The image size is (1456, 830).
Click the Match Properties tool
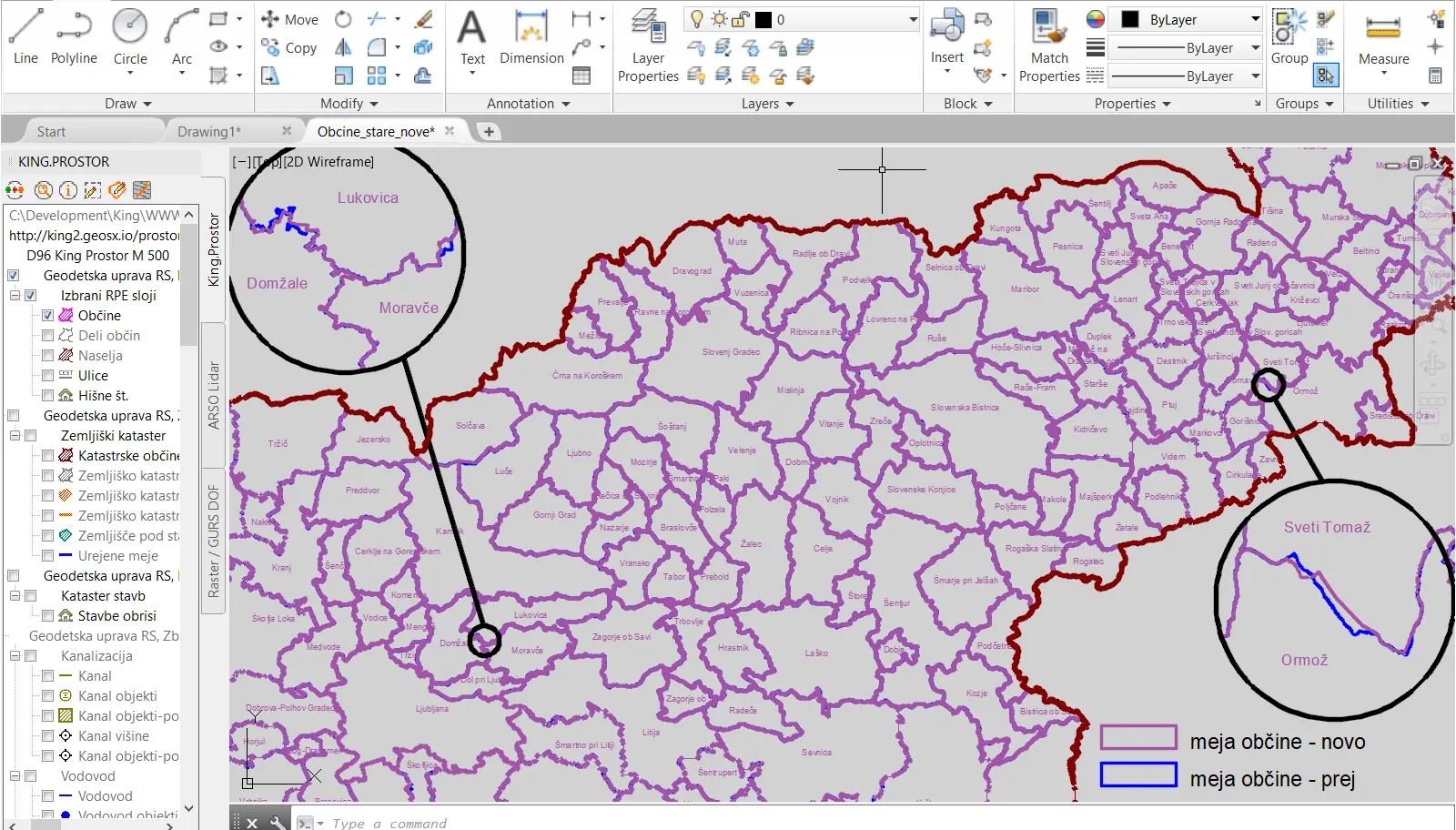coord(1049,44)
